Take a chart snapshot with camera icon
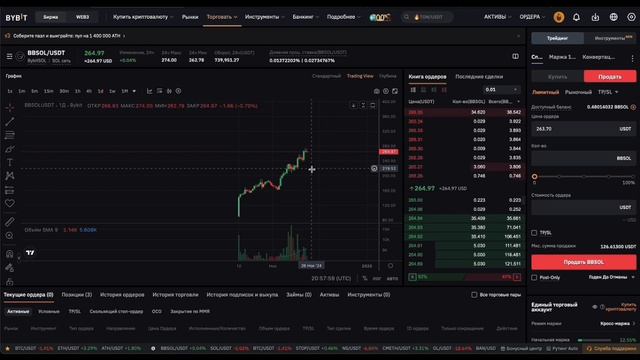Screen dimensions: 640x360 pyautogui.click(x=377, y=91)
